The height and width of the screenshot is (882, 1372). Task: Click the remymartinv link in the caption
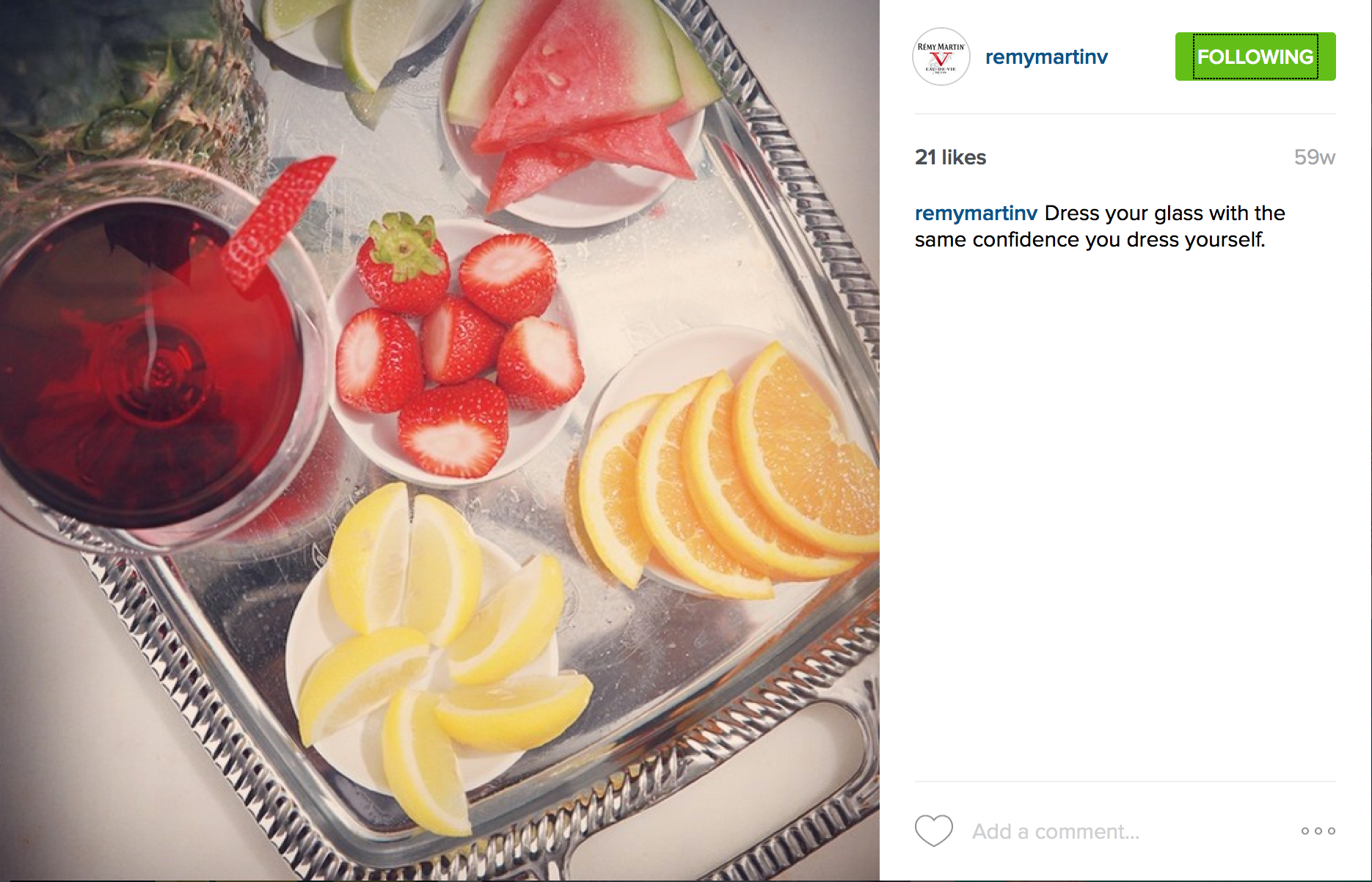pyautogui.click(x=976, y=214)
